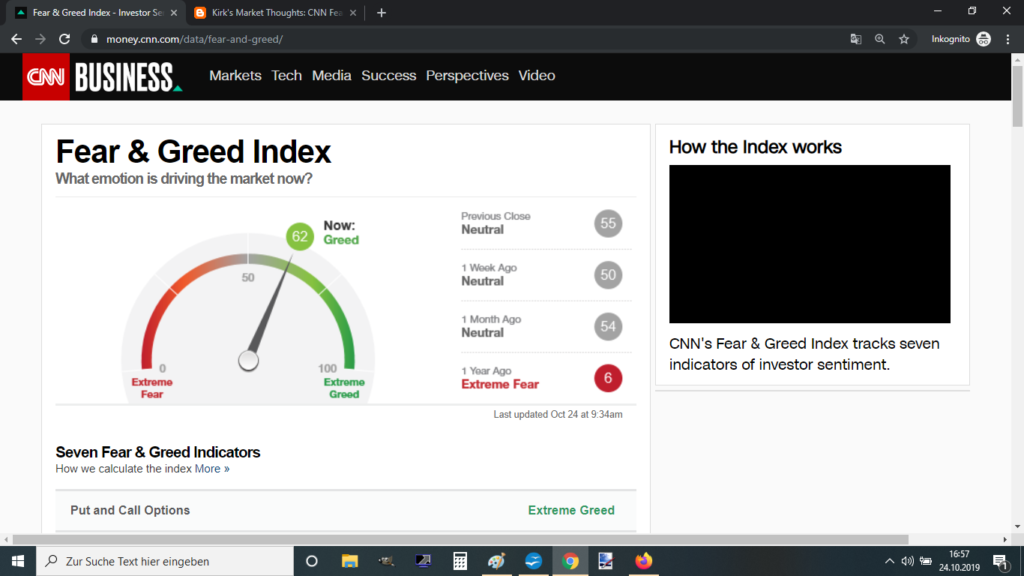Play the How the Index works video
This screenshot has width=1024, height=576.
[810, 244]
